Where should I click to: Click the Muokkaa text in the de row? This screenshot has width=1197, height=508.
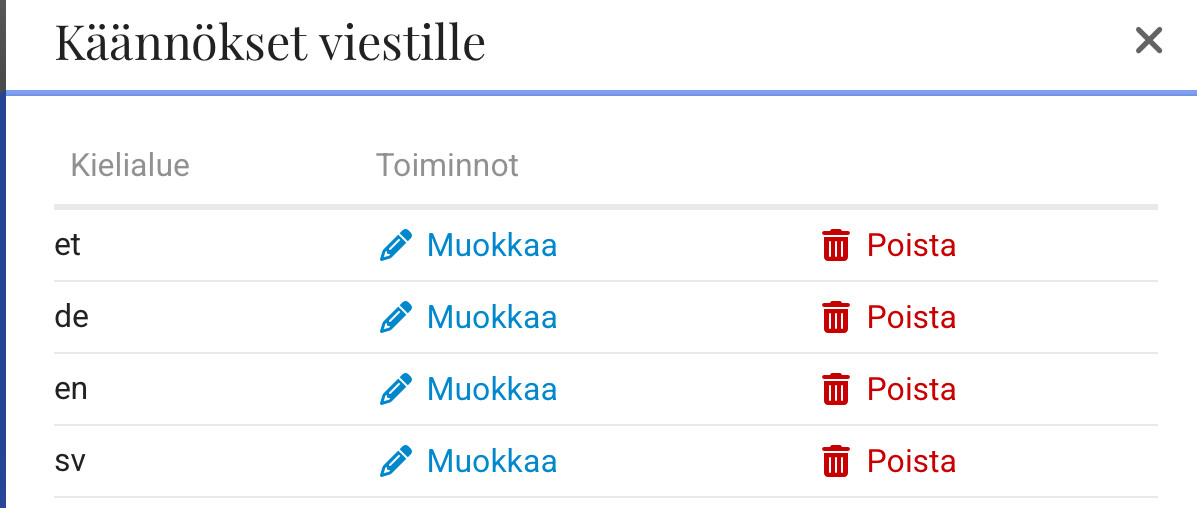click(x=491, y=317)
